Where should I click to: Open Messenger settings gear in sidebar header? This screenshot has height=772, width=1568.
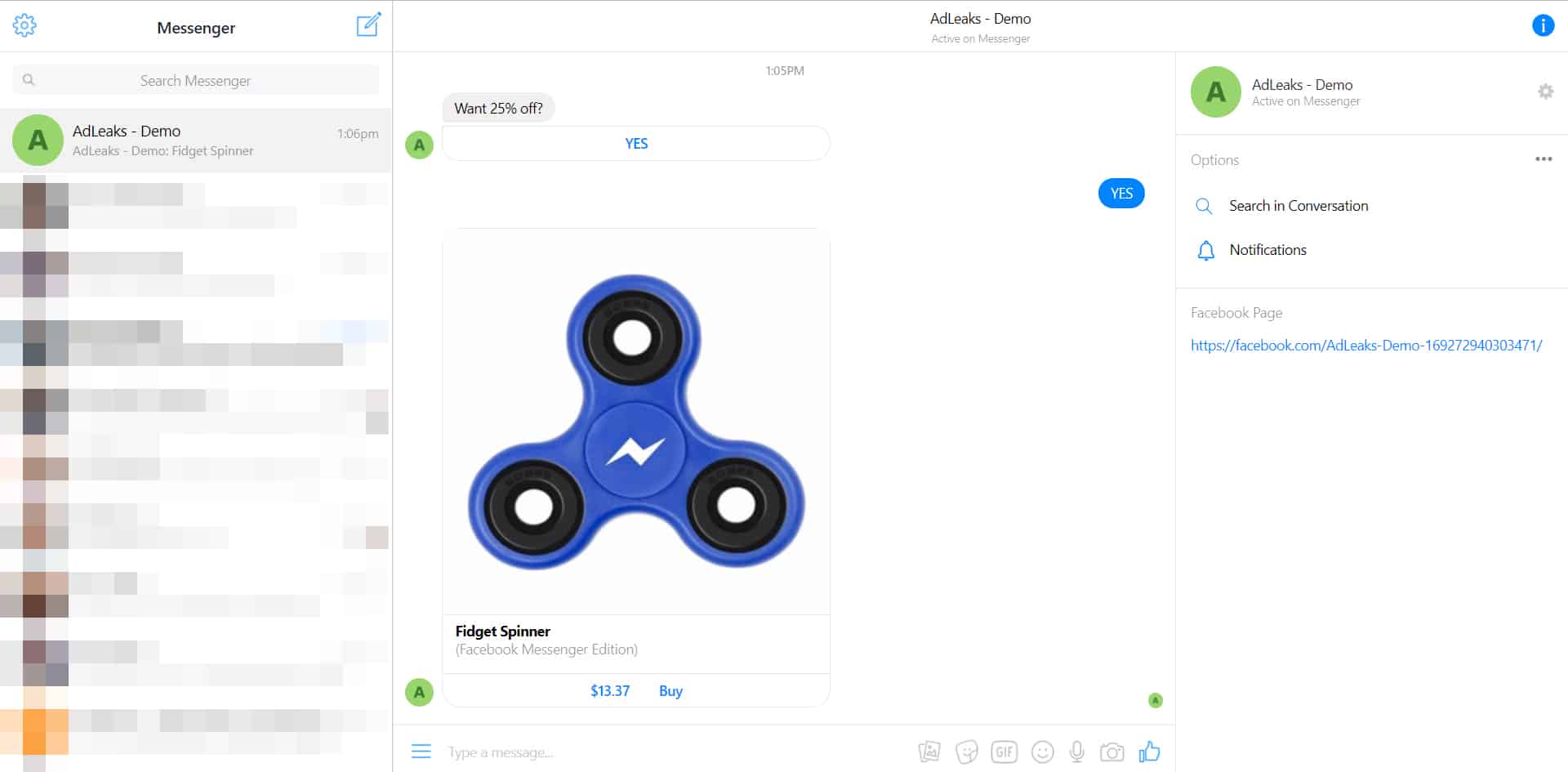click(24, 25)
